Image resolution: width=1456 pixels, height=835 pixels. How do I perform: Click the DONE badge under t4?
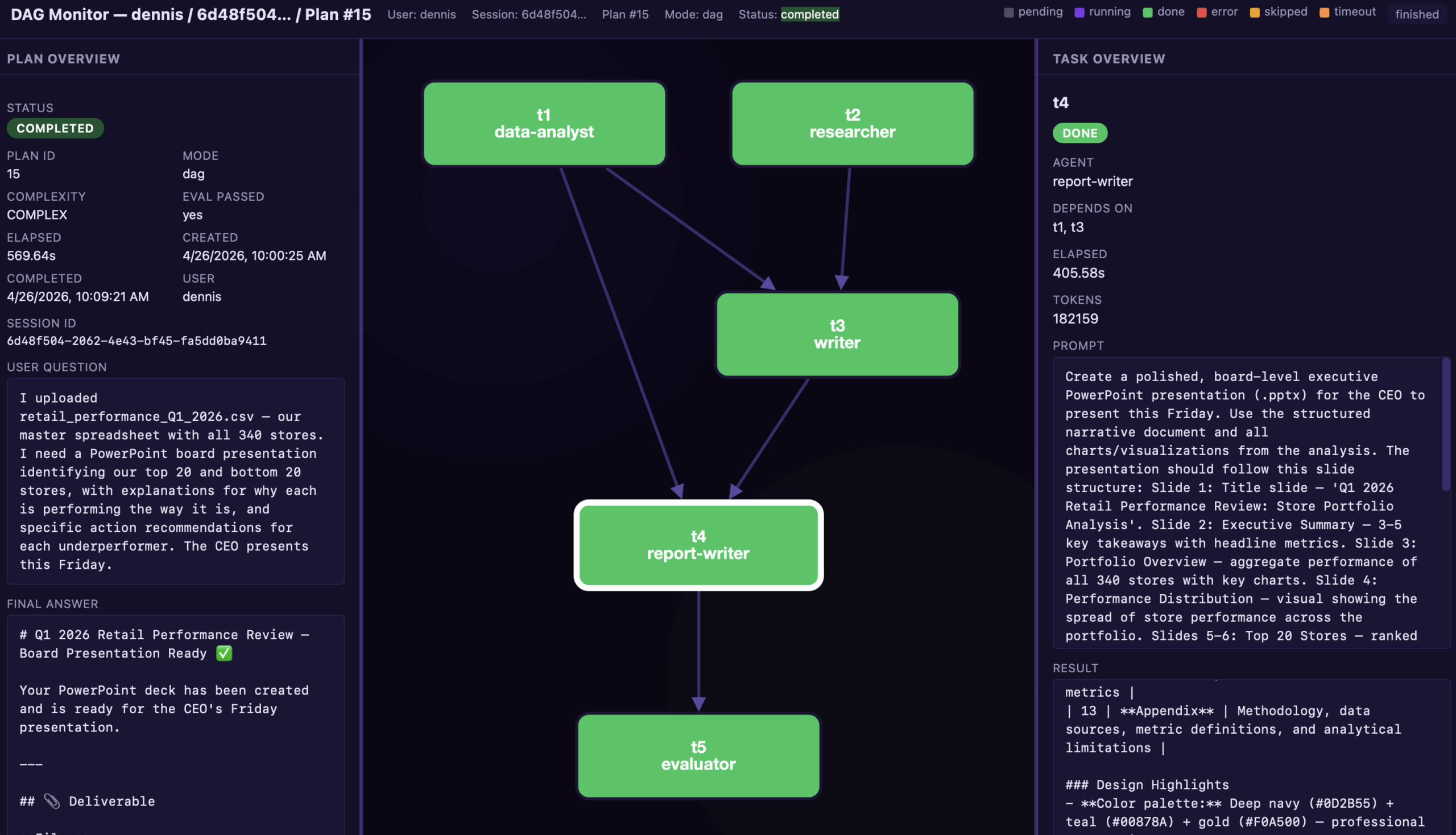pos(1079,133)
